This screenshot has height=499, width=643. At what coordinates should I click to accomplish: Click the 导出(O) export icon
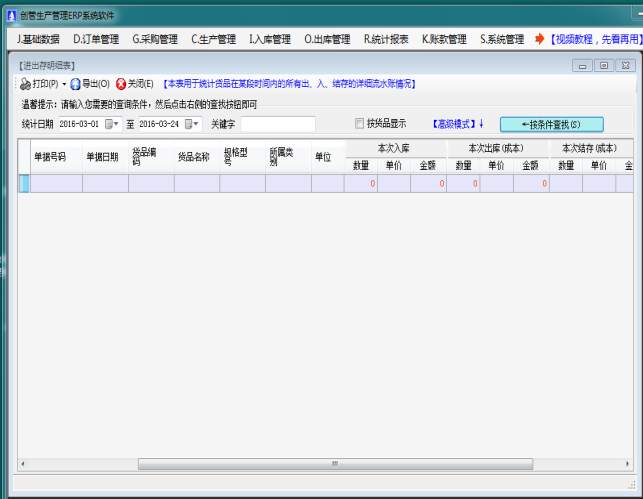pyautogui.click(x=75, y=84)
